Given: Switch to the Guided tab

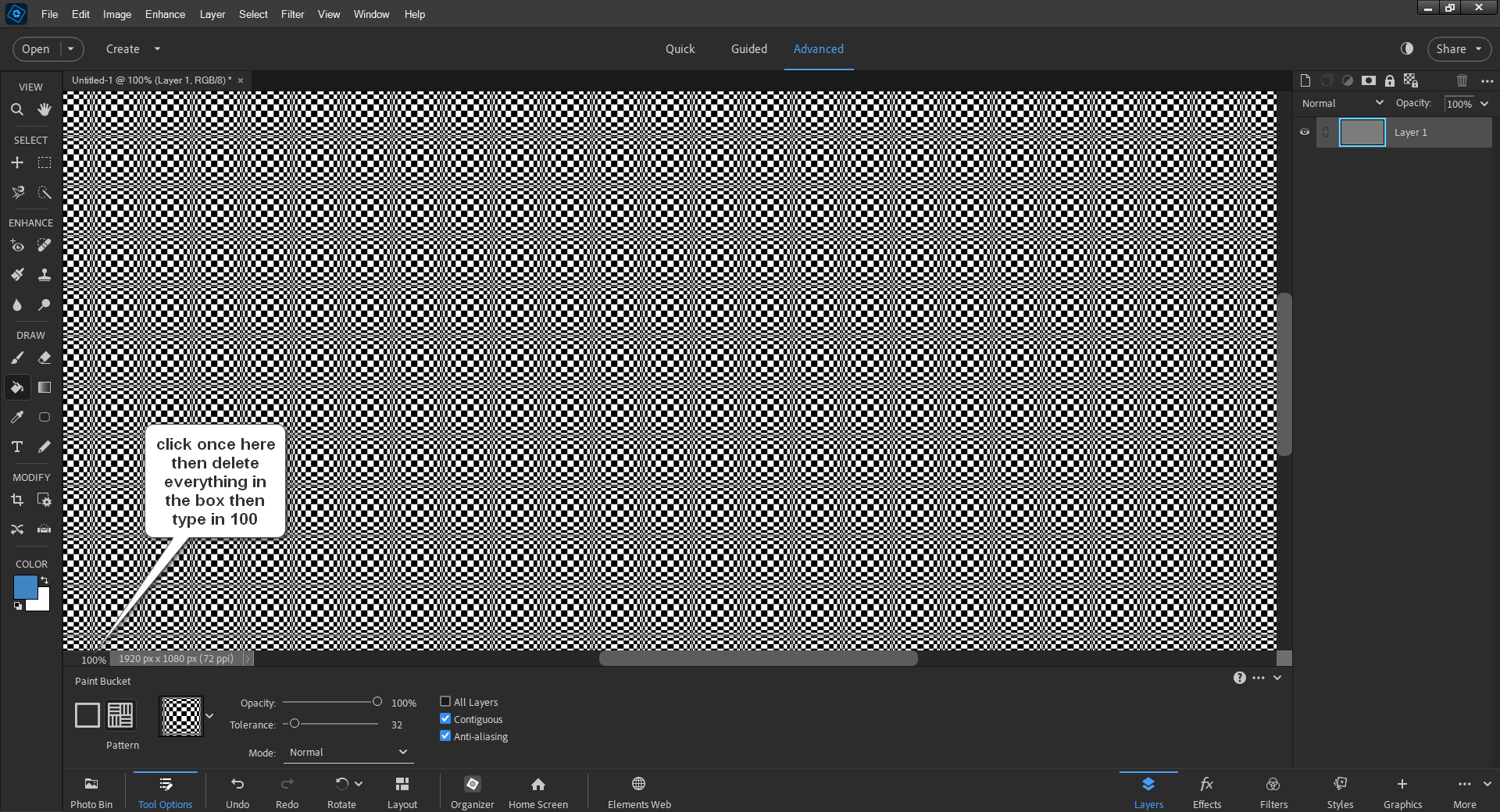Looking at the screenshot, I should point(748,48).
